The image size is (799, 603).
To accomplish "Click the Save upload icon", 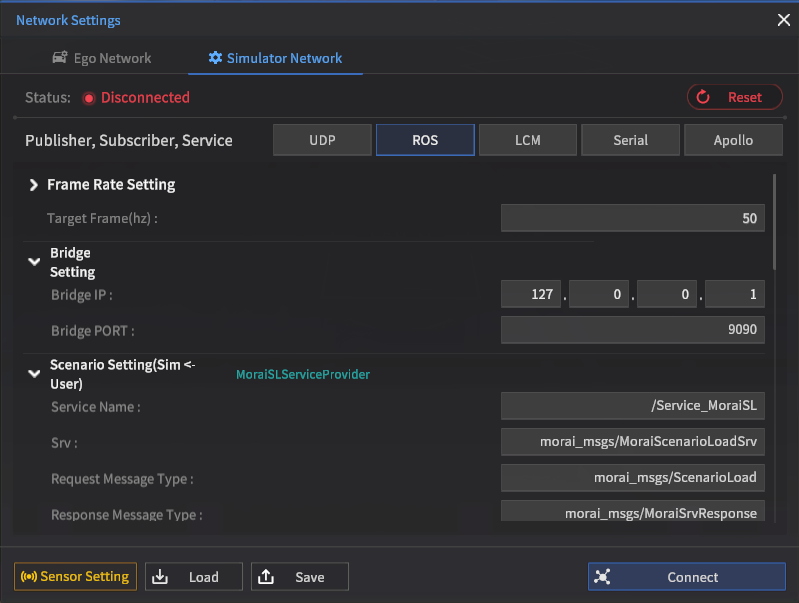I will click(266, 577).
